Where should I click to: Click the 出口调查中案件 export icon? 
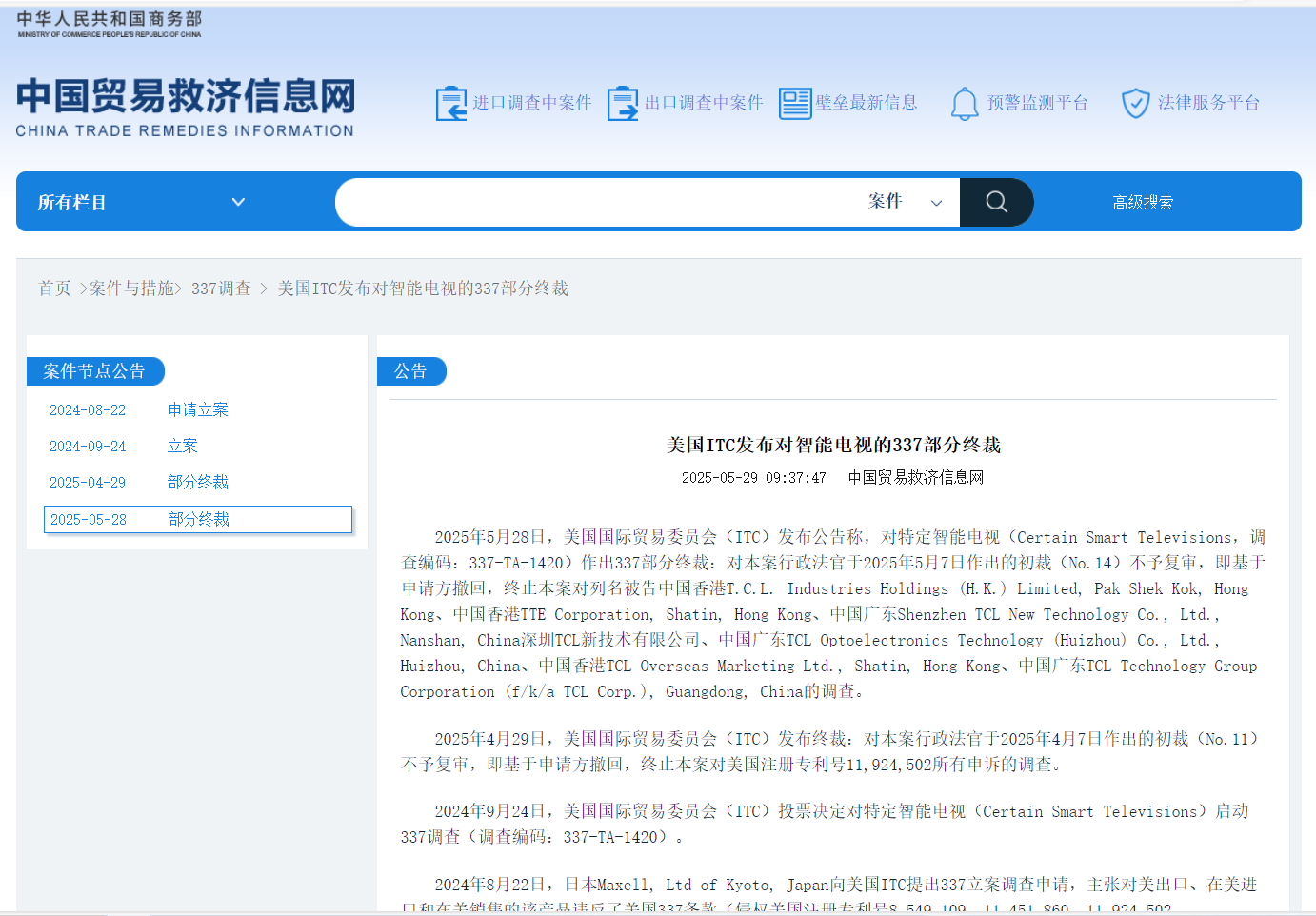[623, 103]
